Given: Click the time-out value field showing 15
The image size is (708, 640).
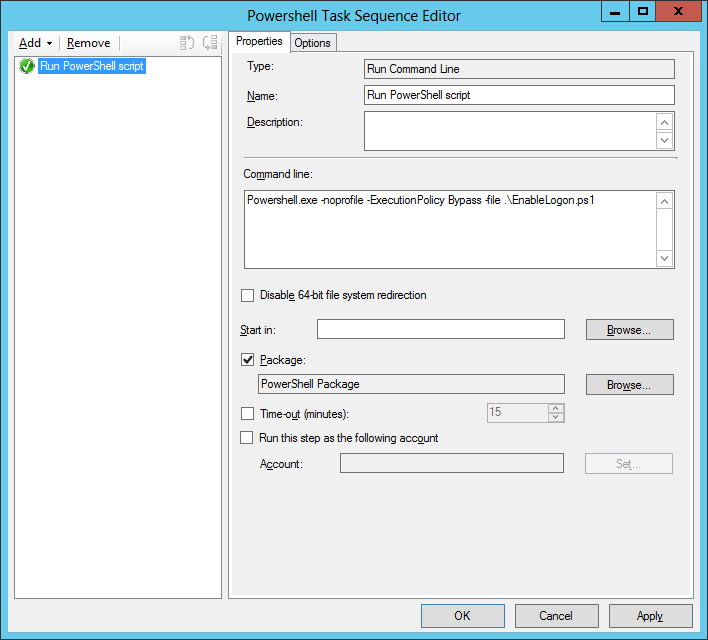Looking at the screenshot, I should 517,412.
